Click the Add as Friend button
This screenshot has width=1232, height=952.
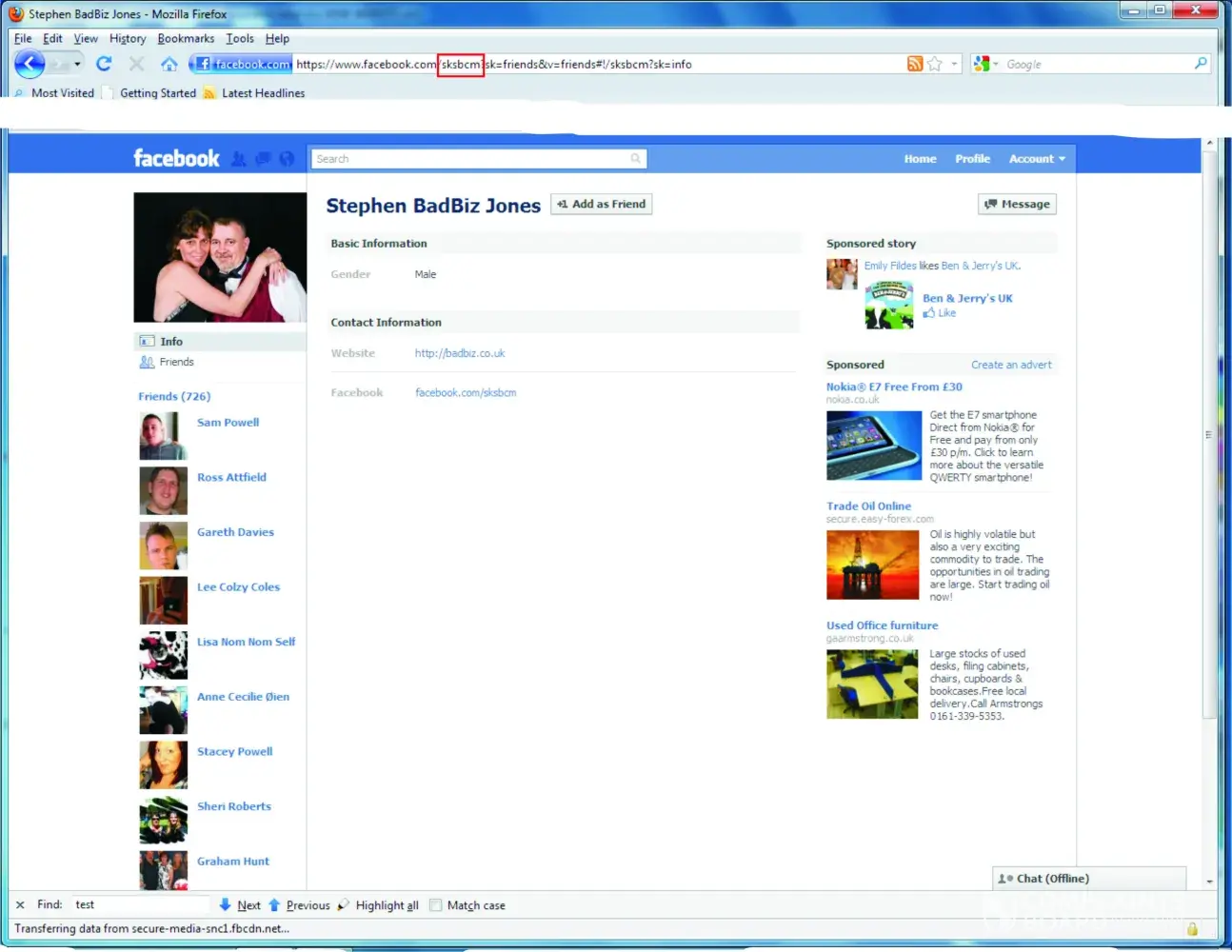[x=602, y=204]
